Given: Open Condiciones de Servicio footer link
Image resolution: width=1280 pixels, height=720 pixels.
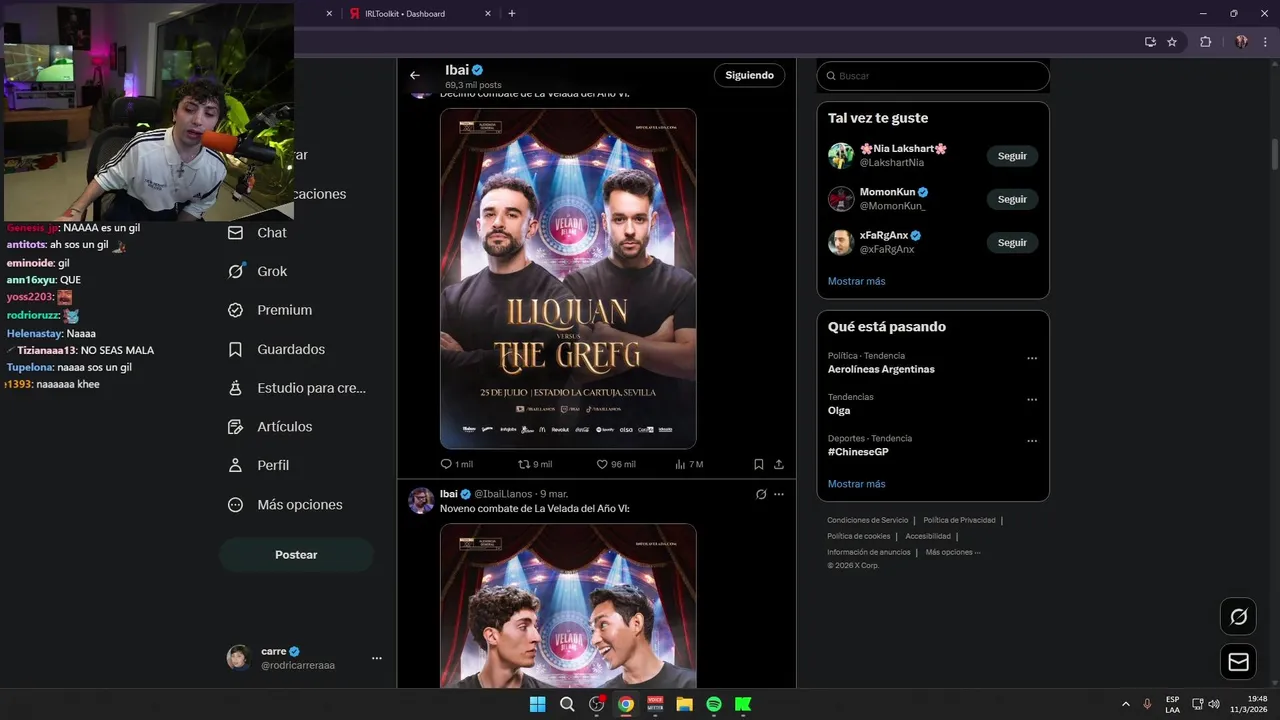Looking at the screenshot, I should point(867,520).
